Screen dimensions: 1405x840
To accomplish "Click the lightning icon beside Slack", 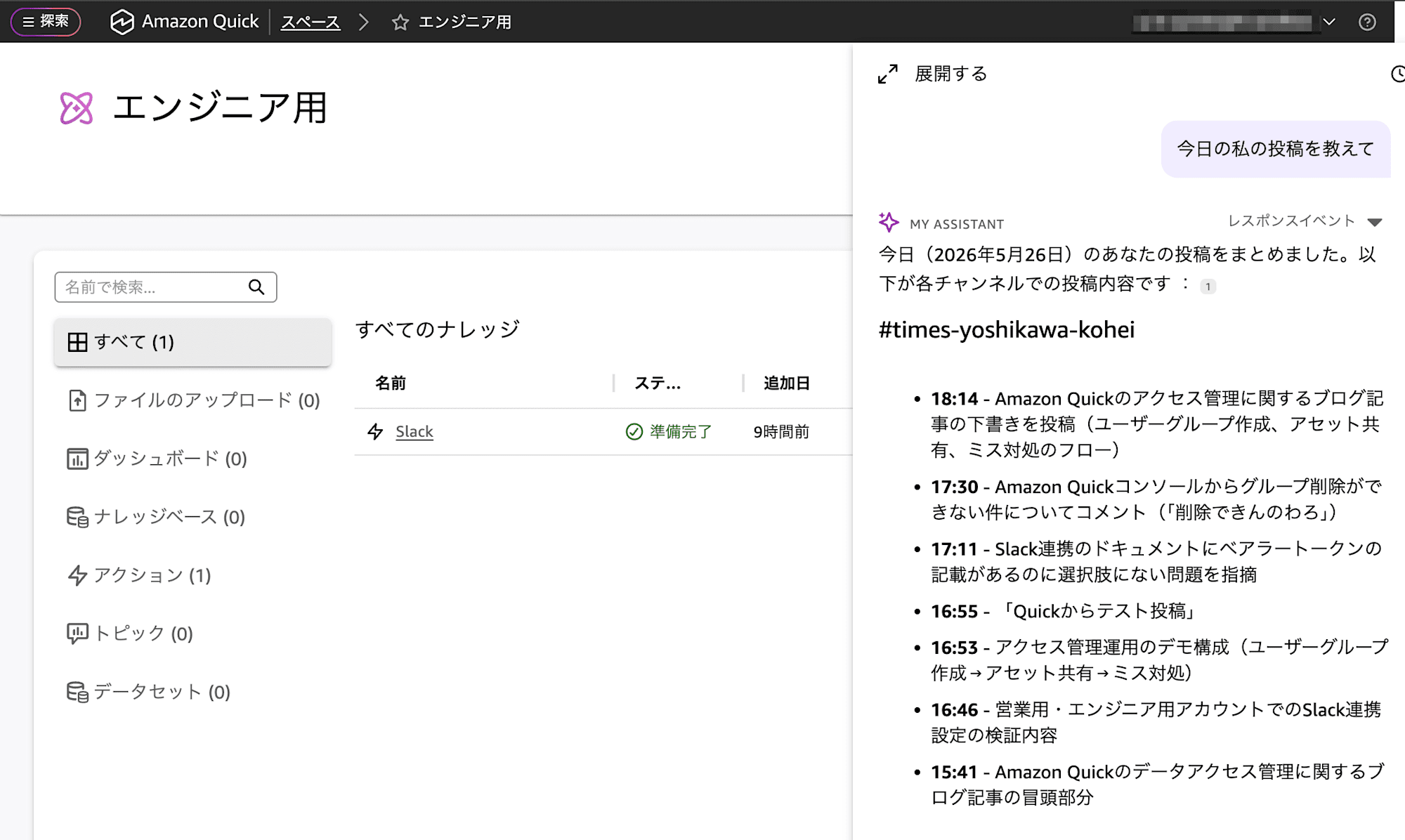I will (x=376, y=431).
